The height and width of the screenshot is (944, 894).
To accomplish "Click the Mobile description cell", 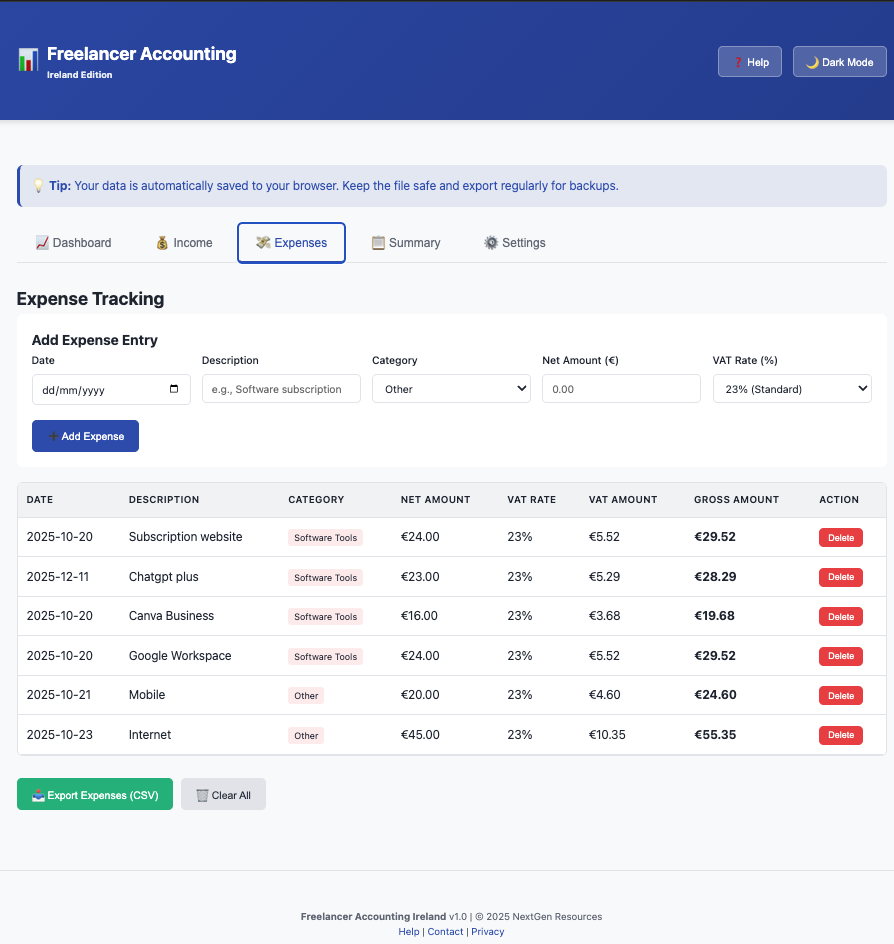I will pyautogui.click(x=147, y=694).
